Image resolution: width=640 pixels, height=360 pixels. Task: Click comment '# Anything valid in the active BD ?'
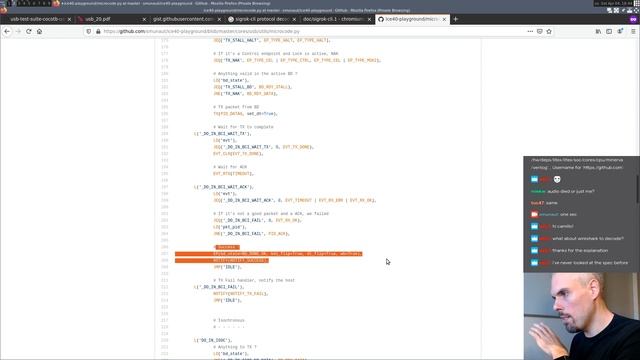tap(255, 73)
